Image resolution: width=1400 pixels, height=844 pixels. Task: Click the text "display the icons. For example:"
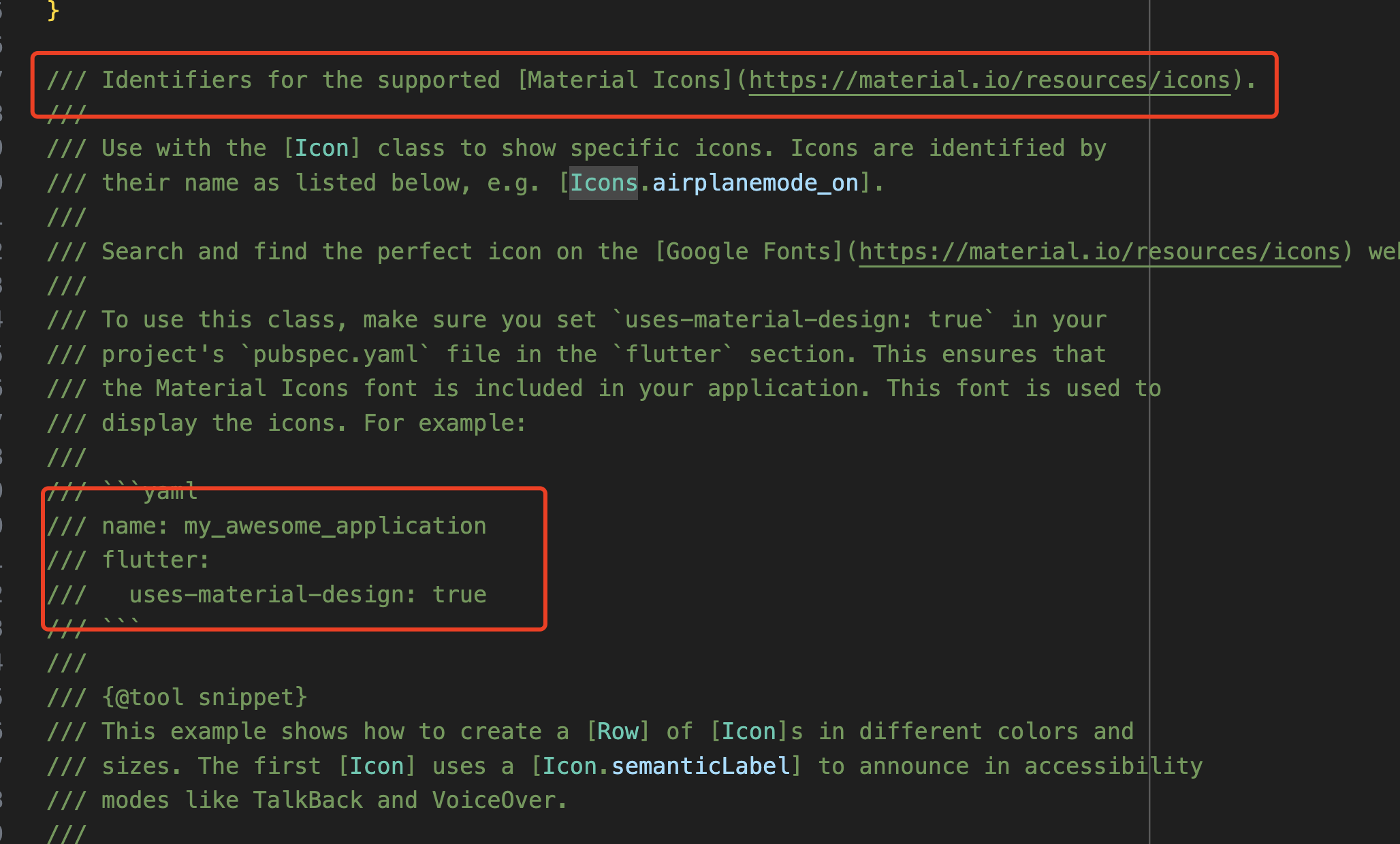click(314, 423)
